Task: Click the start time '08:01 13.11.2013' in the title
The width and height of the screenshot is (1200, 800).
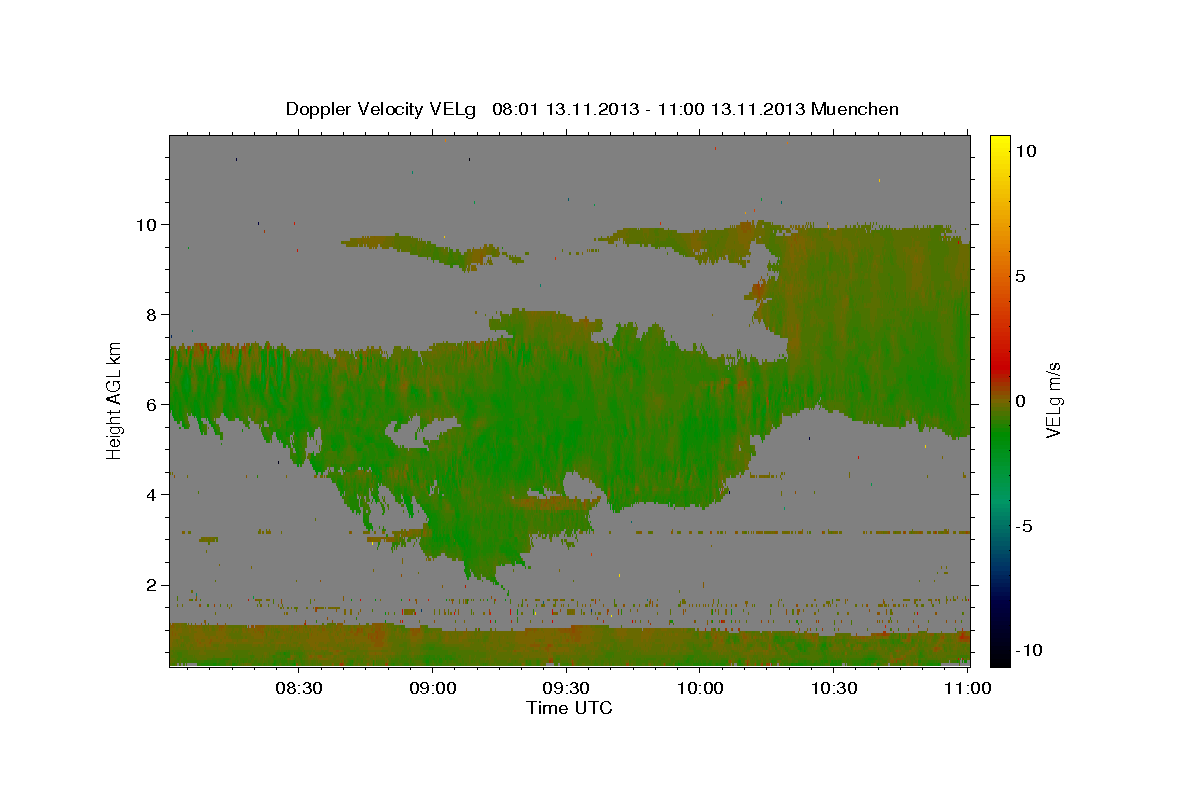Action: pyautogui.click(x=565, y=109)
